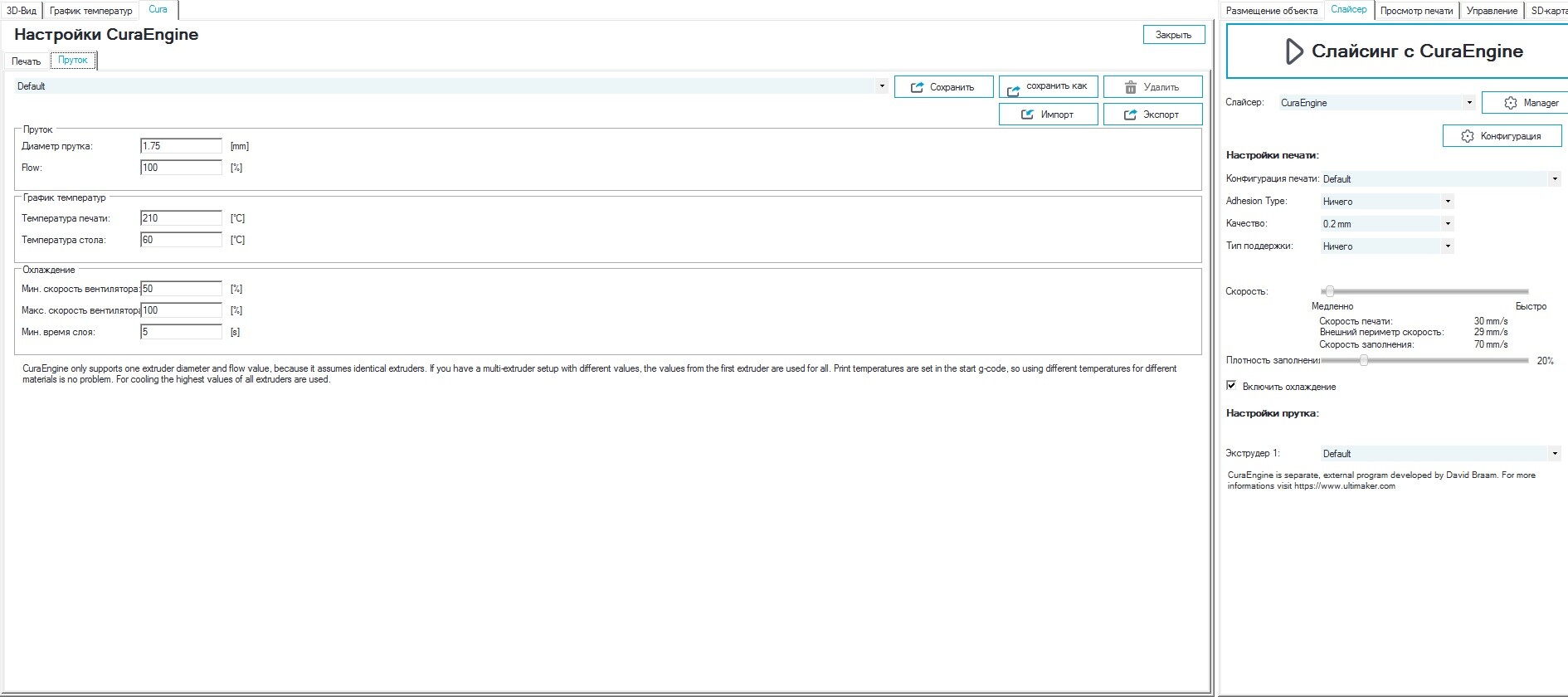
Task: Click the Manager button label
Action: coord(1541,103)
